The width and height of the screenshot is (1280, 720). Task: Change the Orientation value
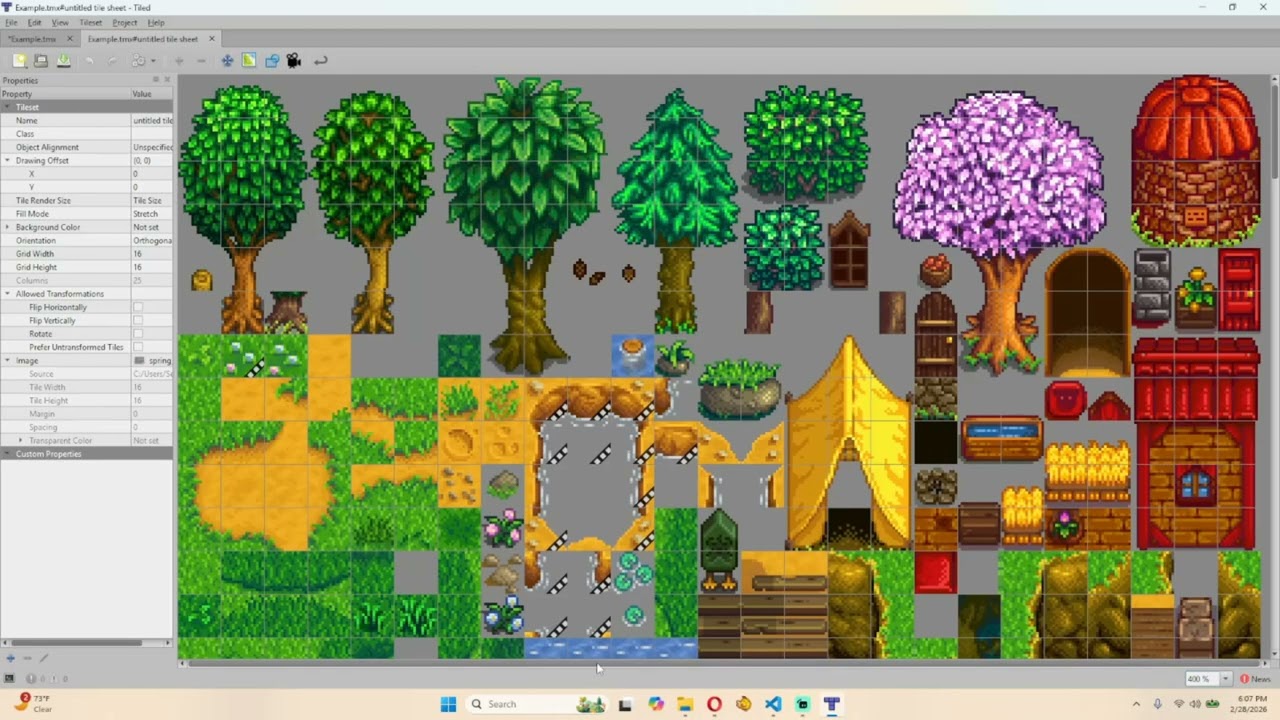tap(152, 240)
